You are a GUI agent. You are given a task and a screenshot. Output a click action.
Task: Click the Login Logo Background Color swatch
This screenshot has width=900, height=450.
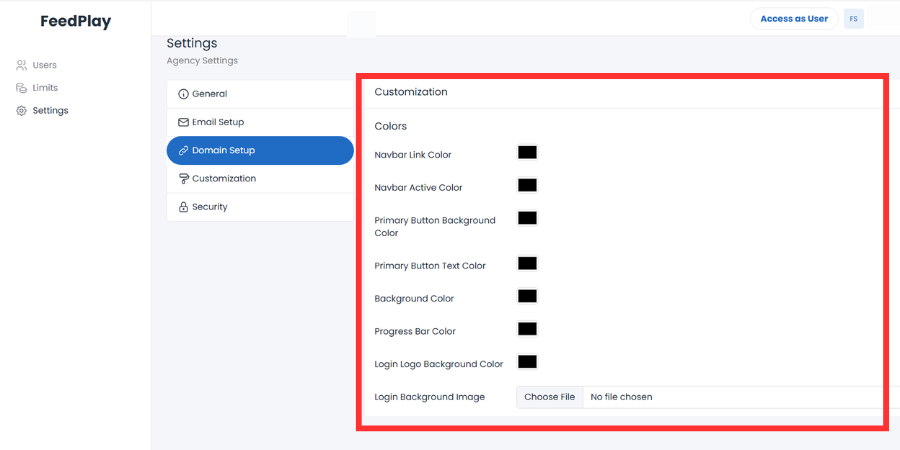(x=527, y=362)
